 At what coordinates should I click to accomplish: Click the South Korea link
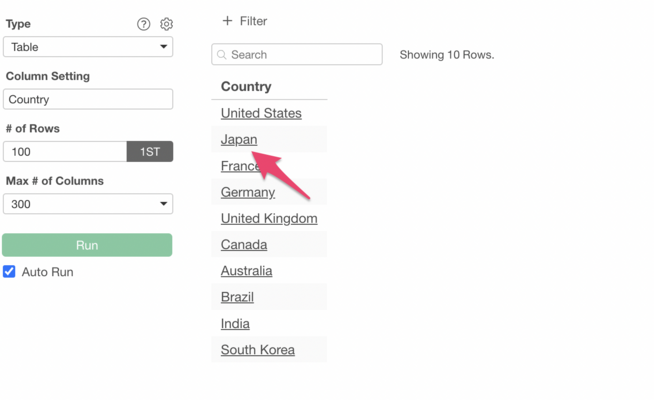click(258, 350)
